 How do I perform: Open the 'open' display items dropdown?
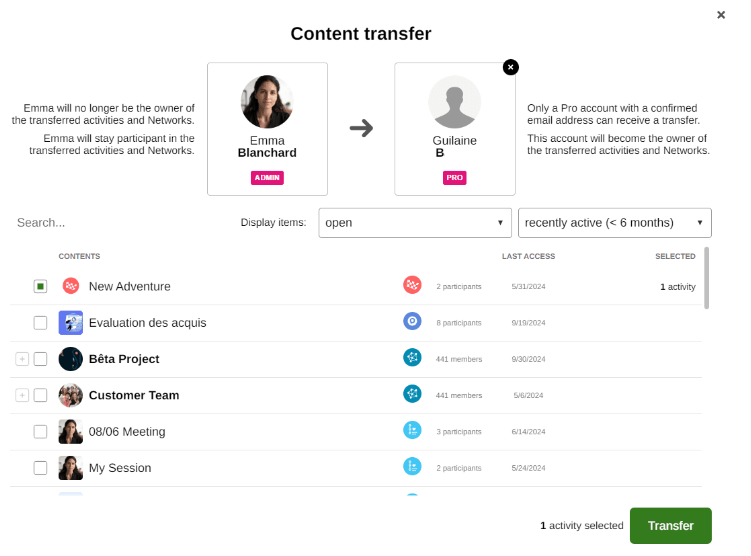tap(414, 223)
